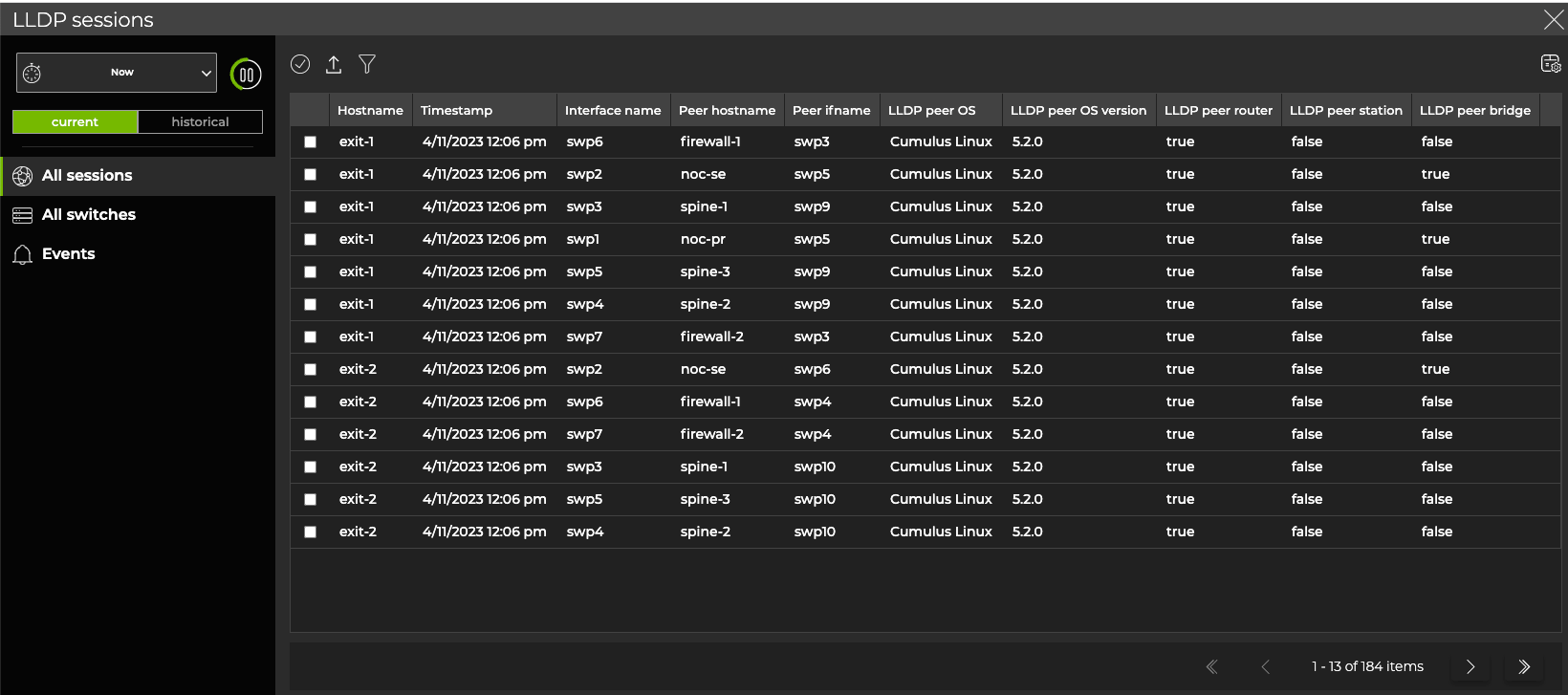
Task: Check the exit-1 swp6 firewall-1 row
Action: [310, 142]
